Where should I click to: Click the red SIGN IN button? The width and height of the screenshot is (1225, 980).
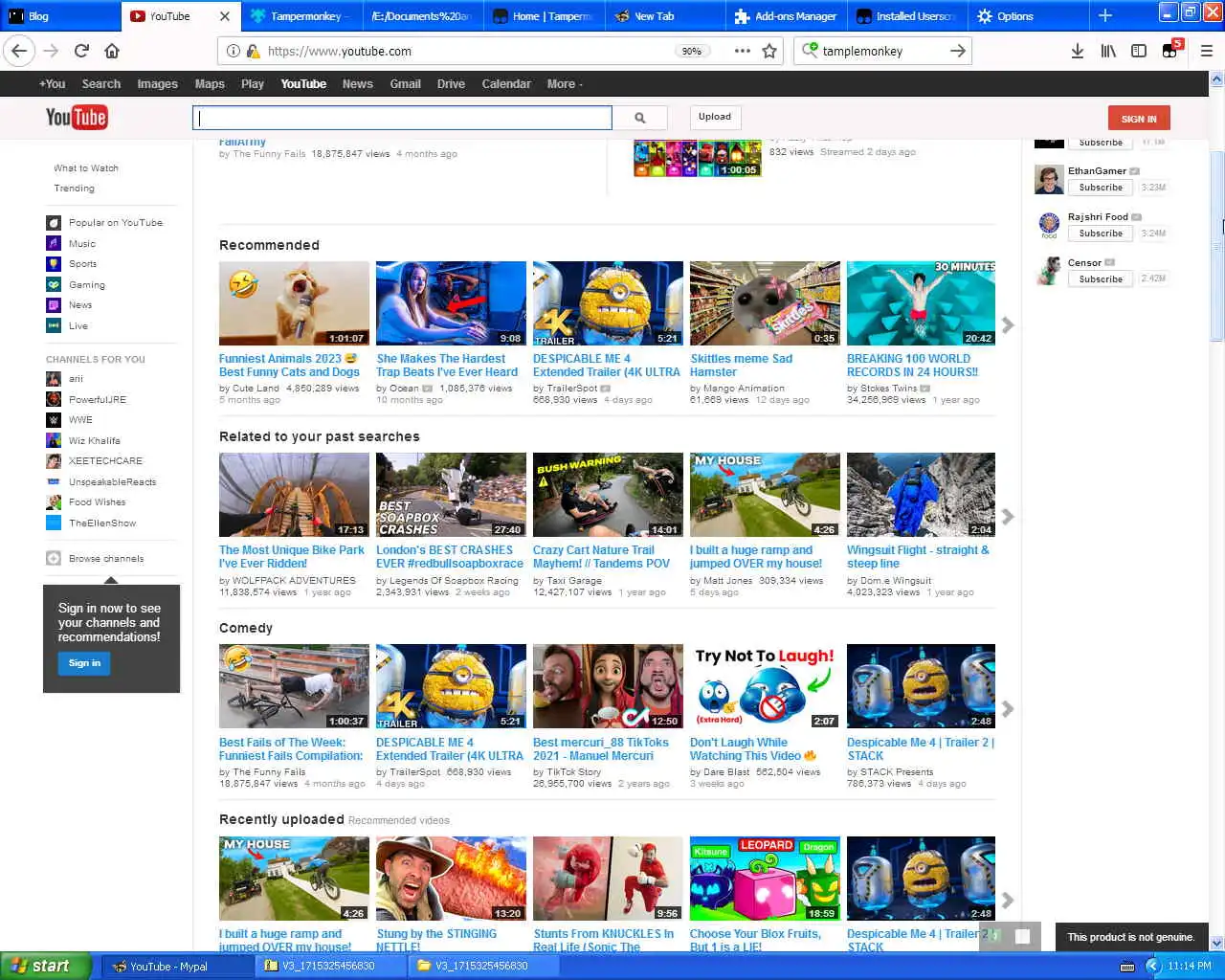tap(1139, 119)
